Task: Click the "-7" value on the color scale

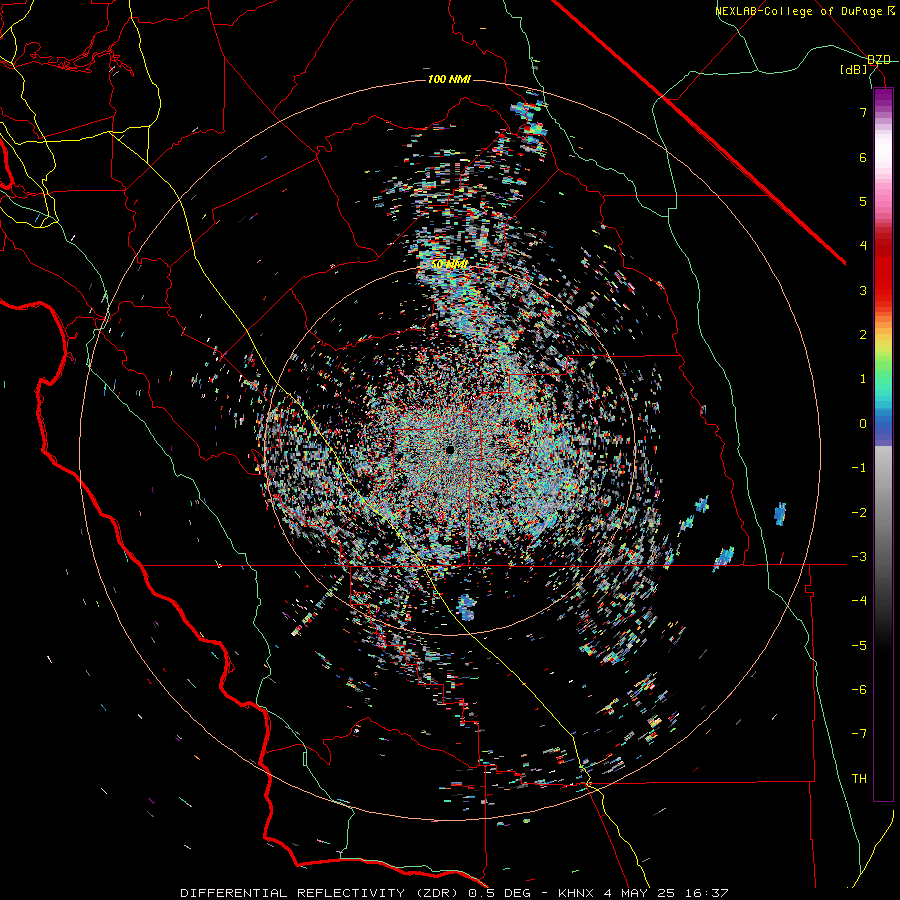Action: coord(859,734)
